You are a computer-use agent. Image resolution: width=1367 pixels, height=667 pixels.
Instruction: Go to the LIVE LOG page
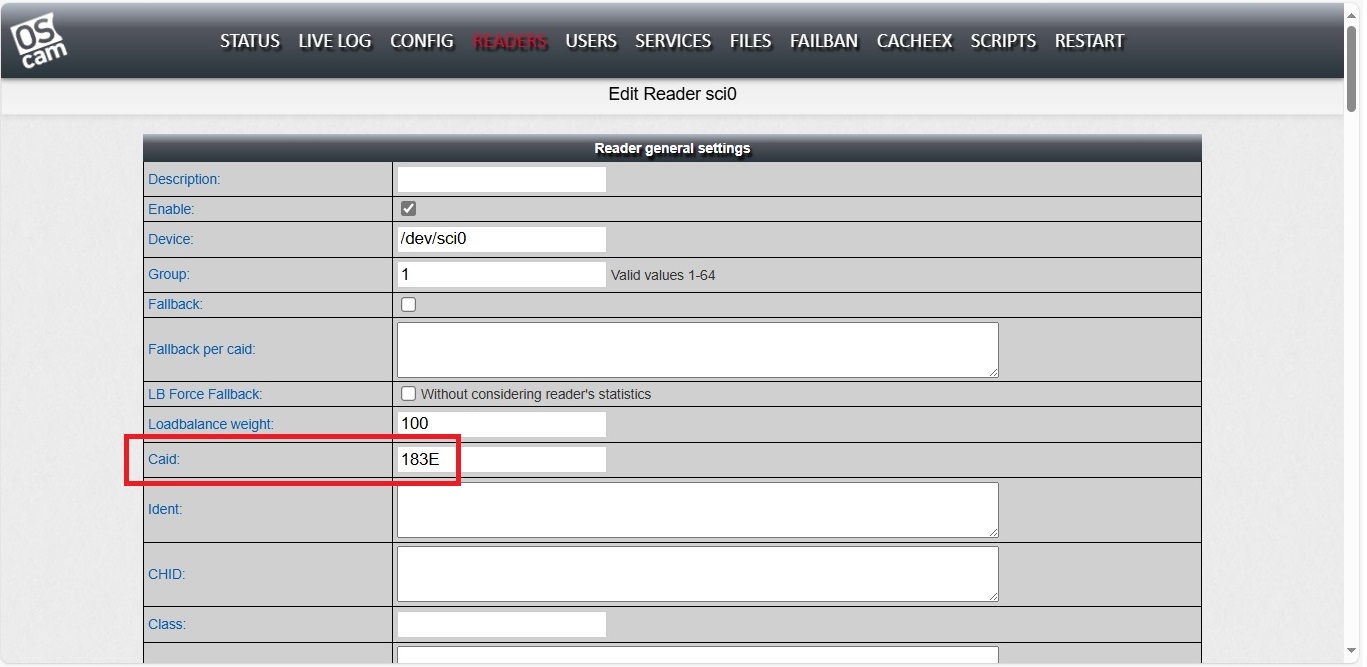pyautogui.click(x=334, y=41)
